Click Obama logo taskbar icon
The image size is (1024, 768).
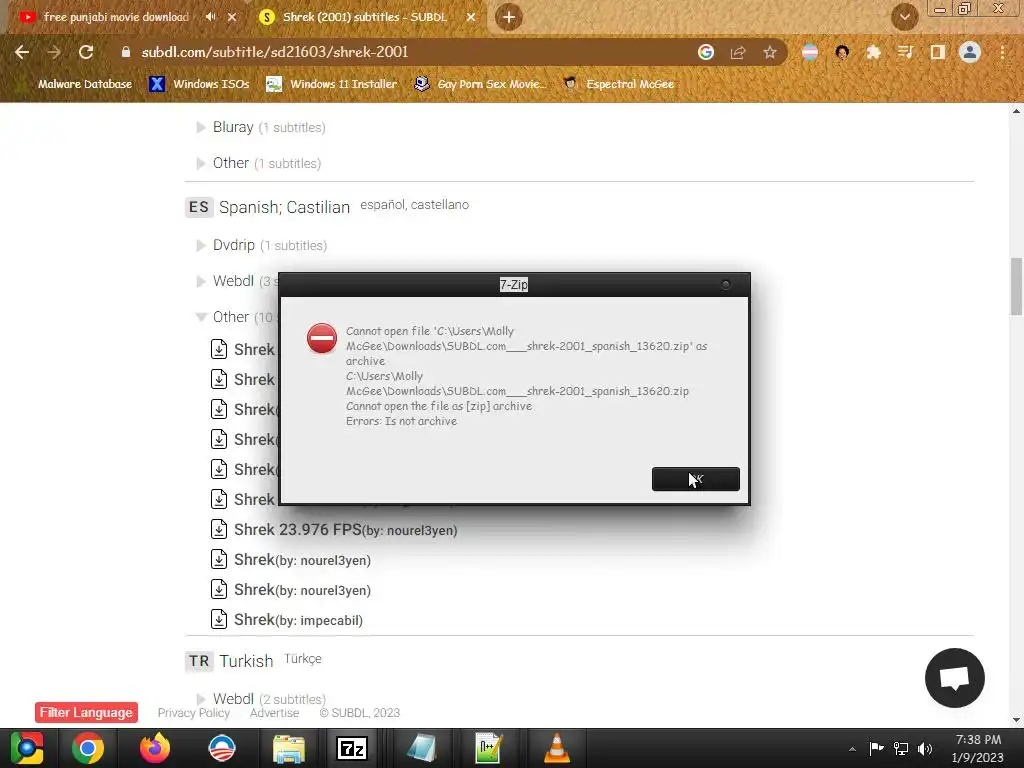pyautogui.click(x=221, y=748)
